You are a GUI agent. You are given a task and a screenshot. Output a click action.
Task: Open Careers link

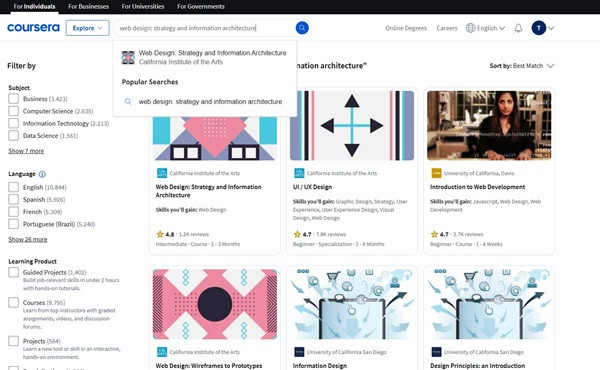[x=447, y=28]
